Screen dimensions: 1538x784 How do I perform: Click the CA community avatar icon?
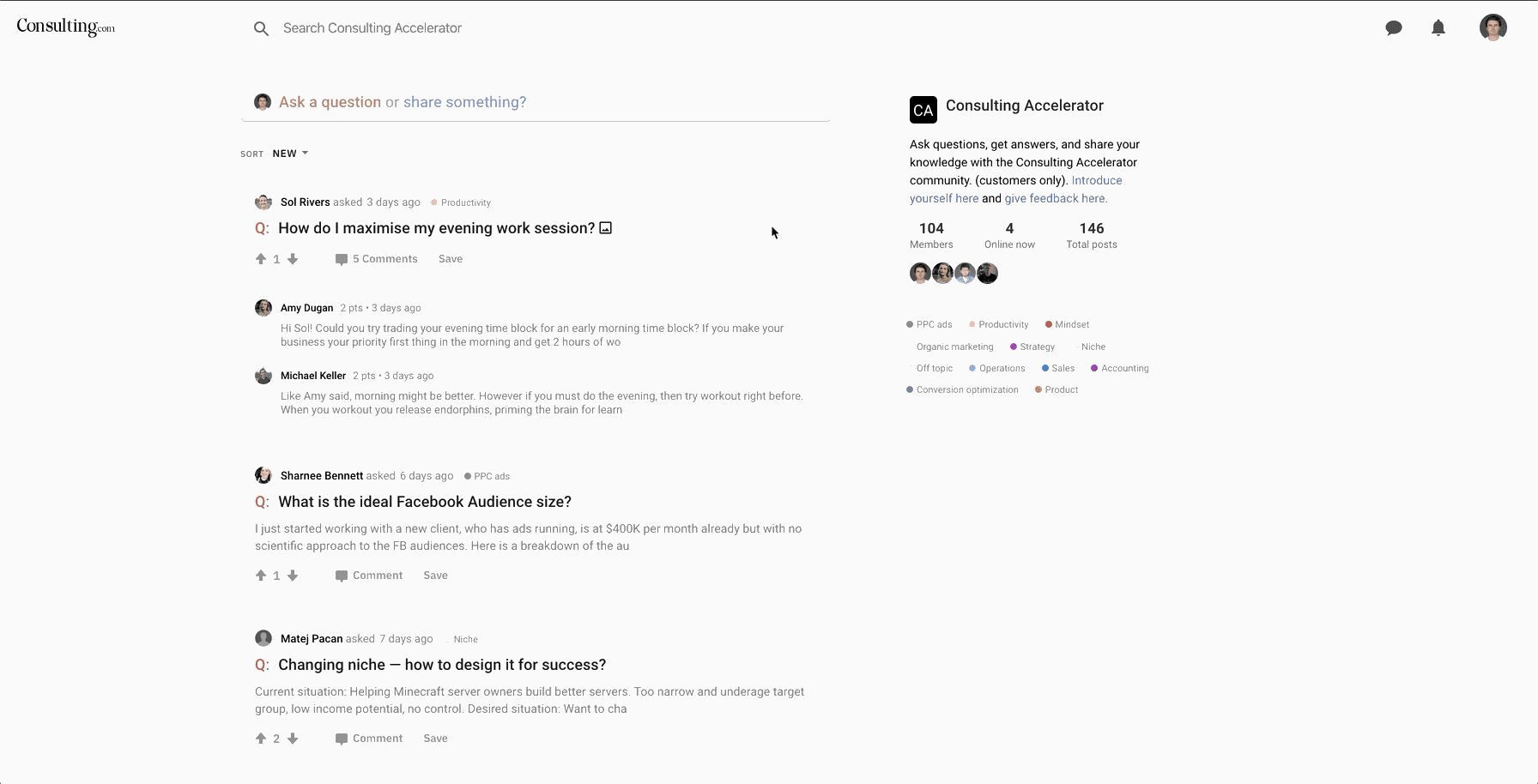(x=923, y=110)
